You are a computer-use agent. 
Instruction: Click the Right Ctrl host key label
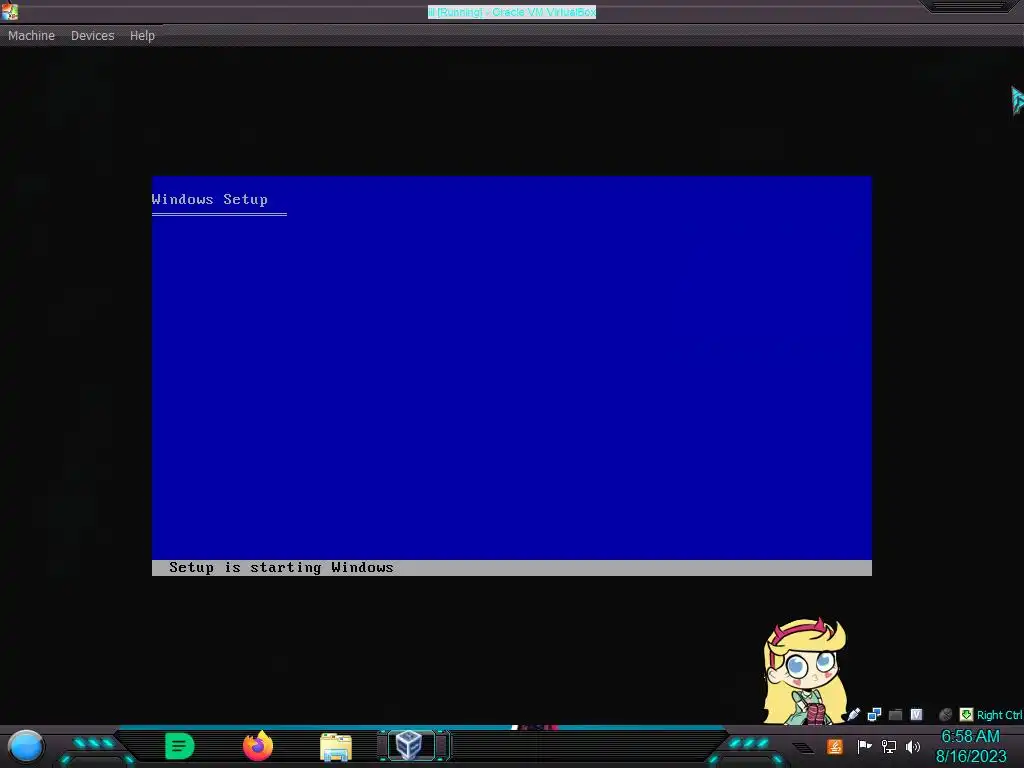pyautogui.click(x=999, y=715)
